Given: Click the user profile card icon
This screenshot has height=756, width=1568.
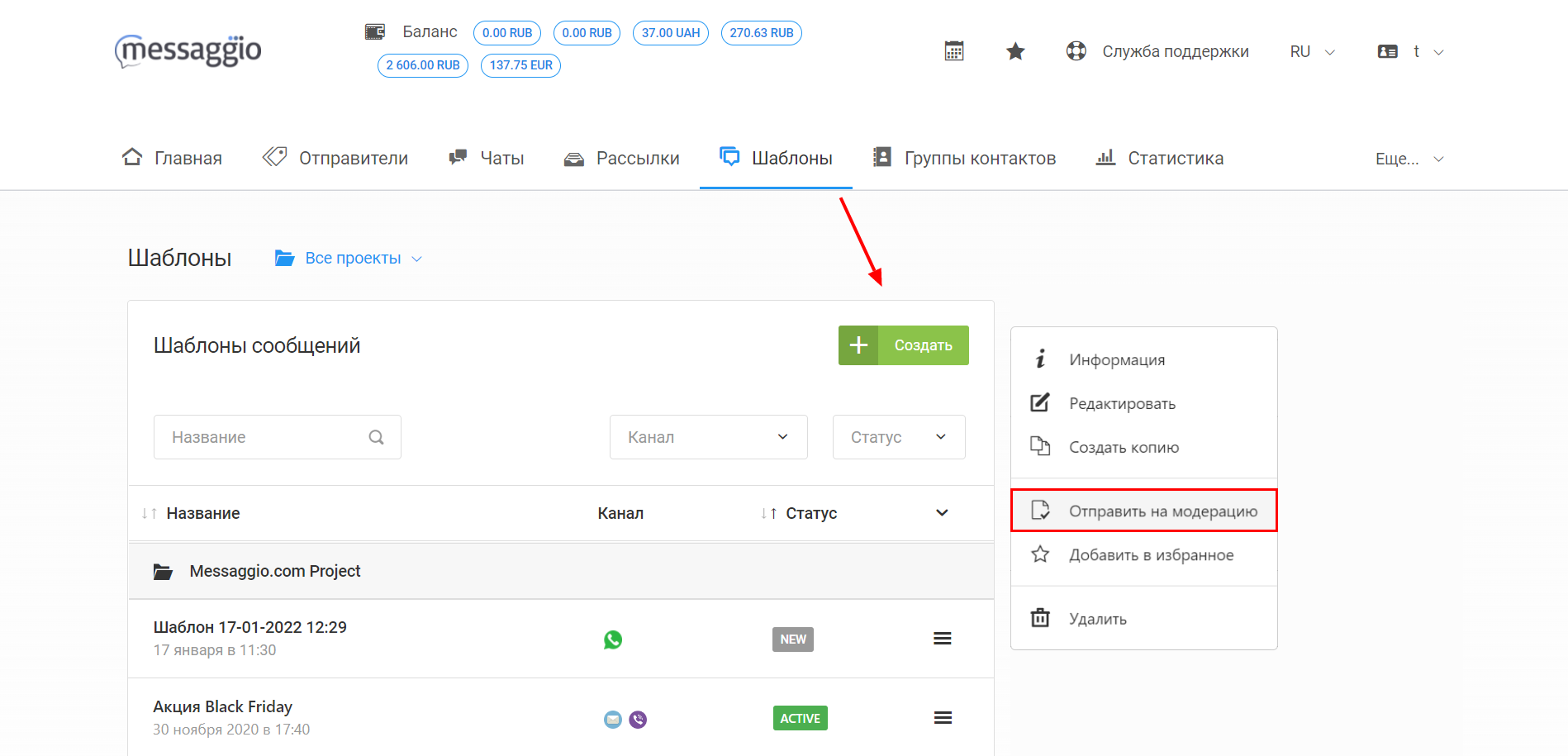Looking at the screenshot, I should click(1388, 51).
